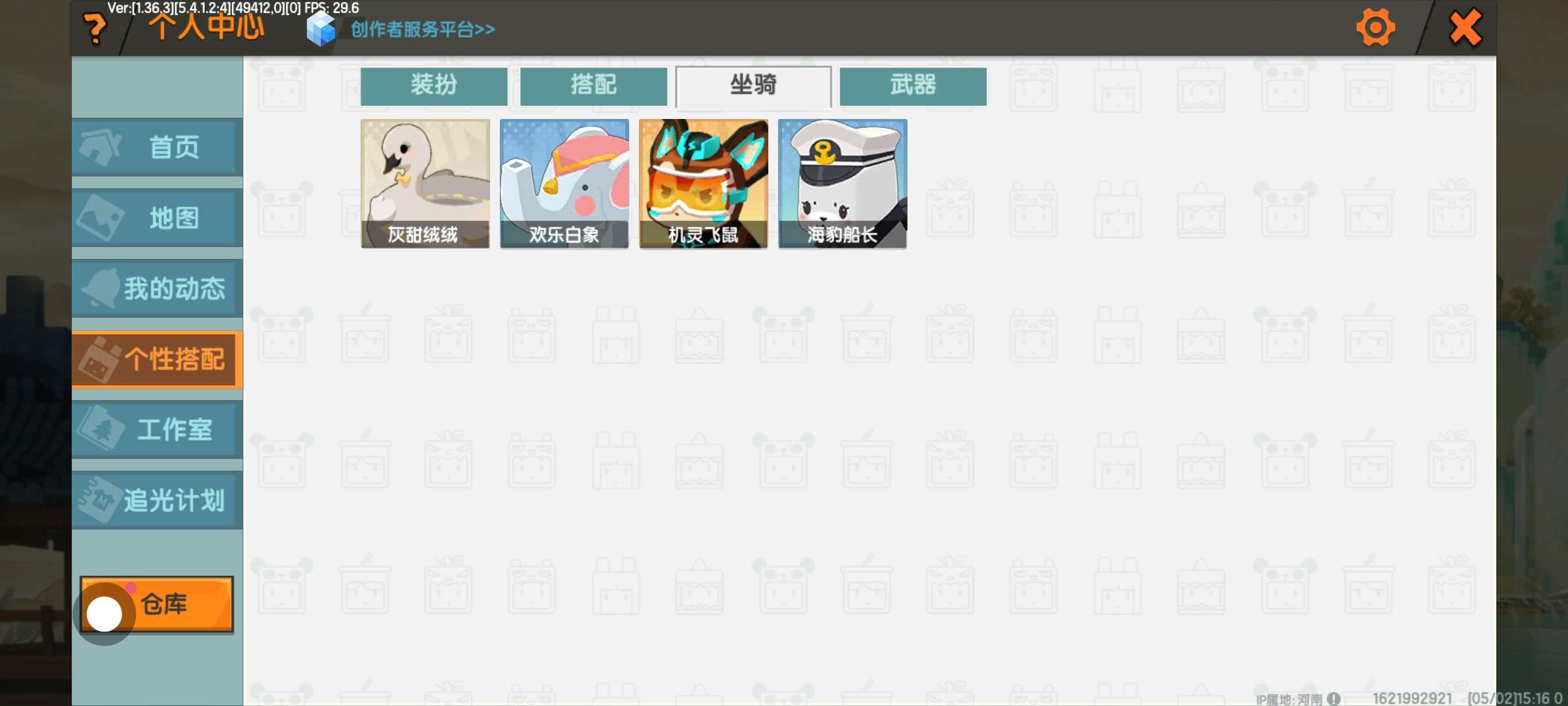
Task: Switch to the 搭配 tab
Action: (x=593, y=86)
